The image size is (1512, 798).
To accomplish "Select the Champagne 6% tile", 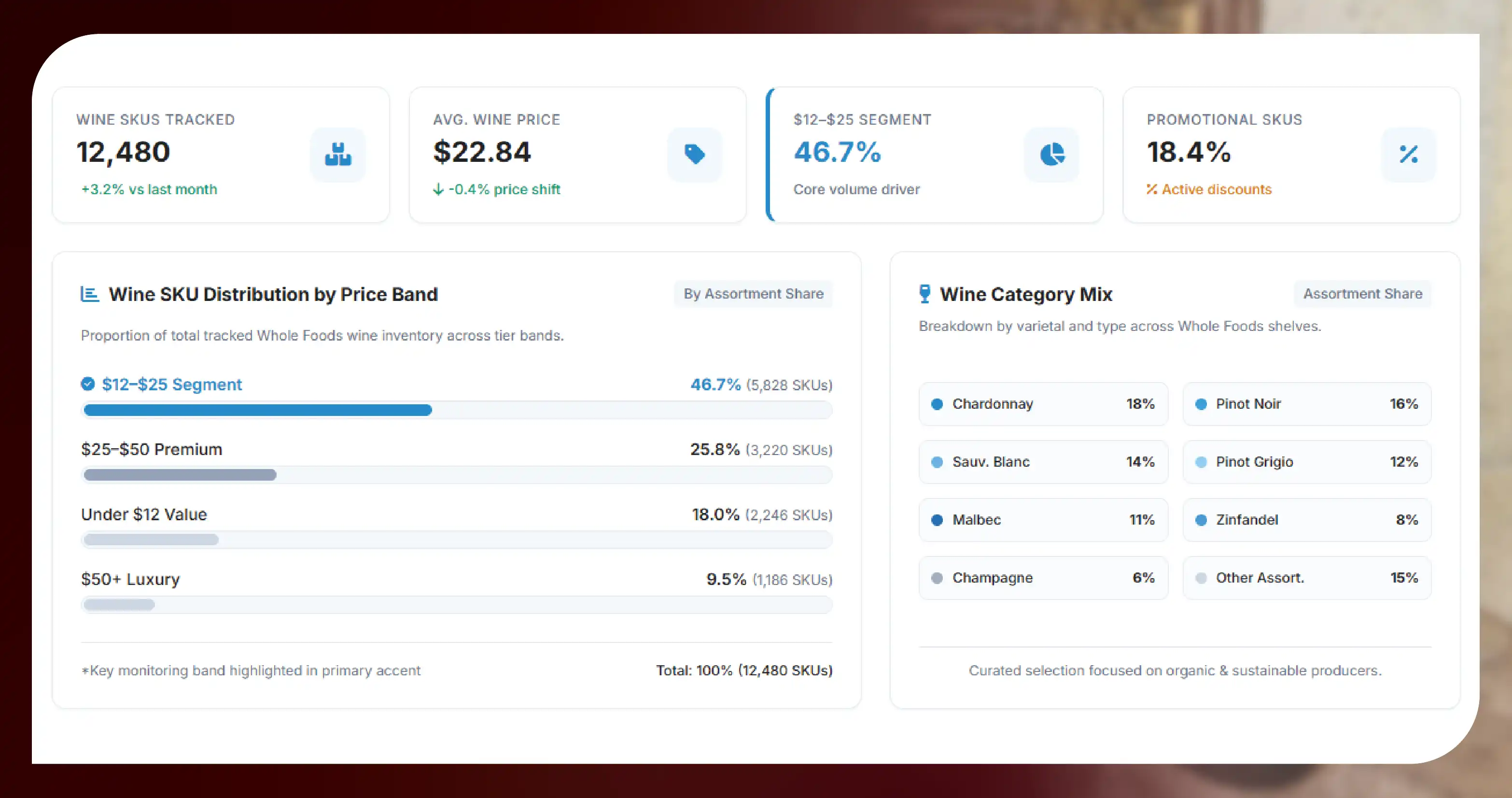I will [1043, 578].
